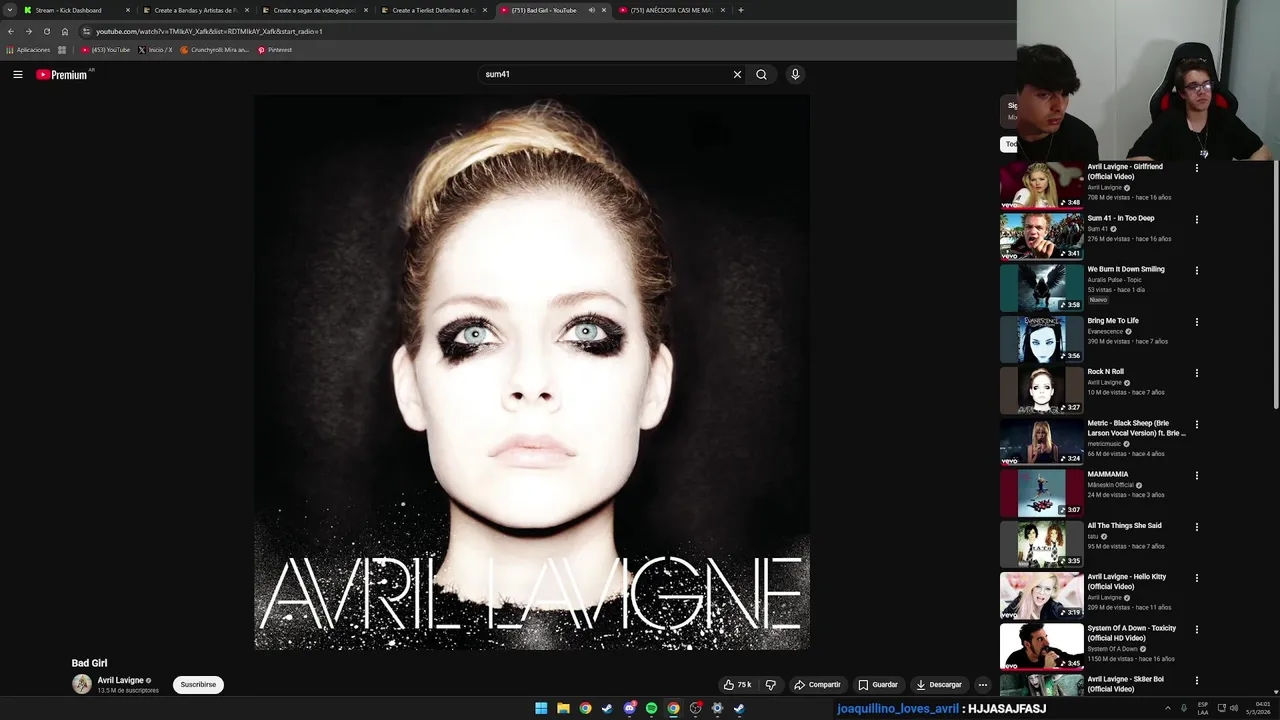Play the Girlfriend video thumbnail

(1041, 185)
